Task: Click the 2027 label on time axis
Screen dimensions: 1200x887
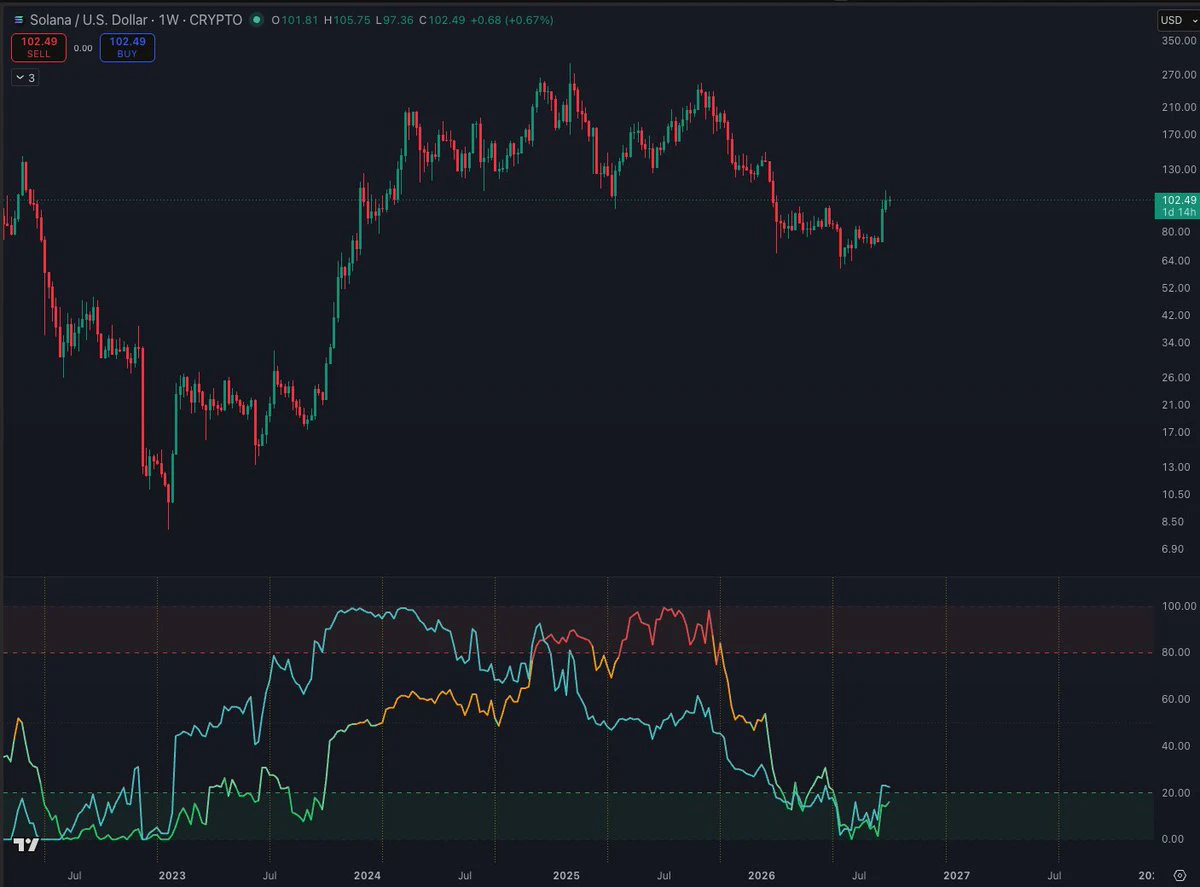Action: (957, 875)
